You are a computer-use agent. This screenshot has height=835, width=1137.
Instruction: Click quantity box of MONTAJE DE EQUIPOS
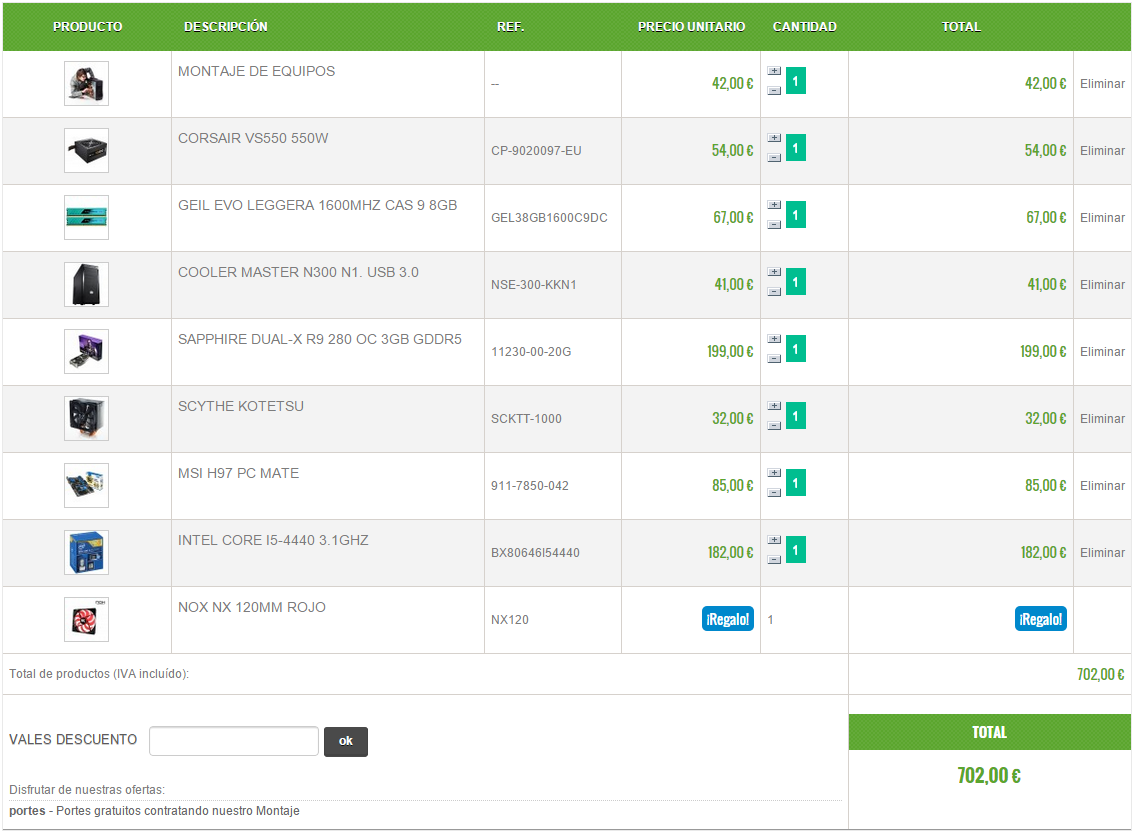coord(795,81)
